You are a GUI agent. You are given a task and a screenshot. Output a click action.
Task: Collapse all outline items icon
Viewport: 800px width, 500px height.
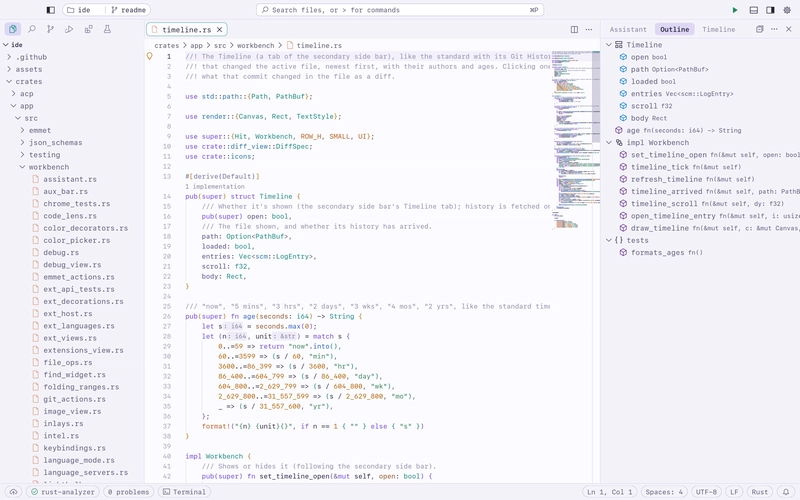pos(760,29)
